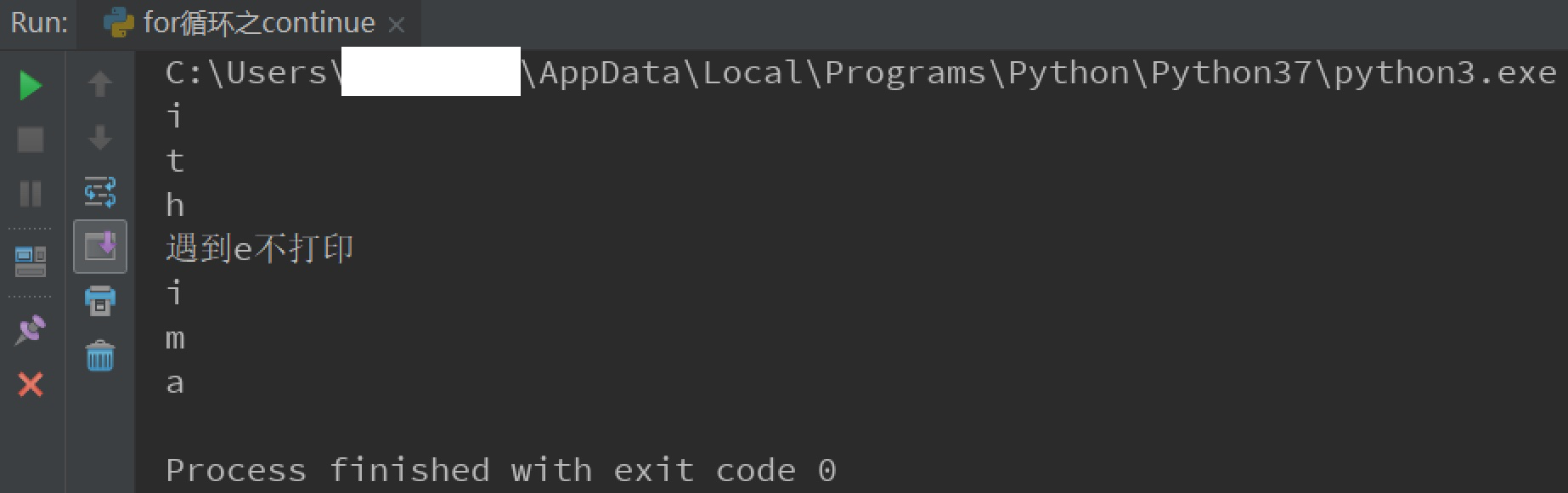The image size is (1568, 493).
Task: Toggle Scroll to End of output
Action: point(100,246)
